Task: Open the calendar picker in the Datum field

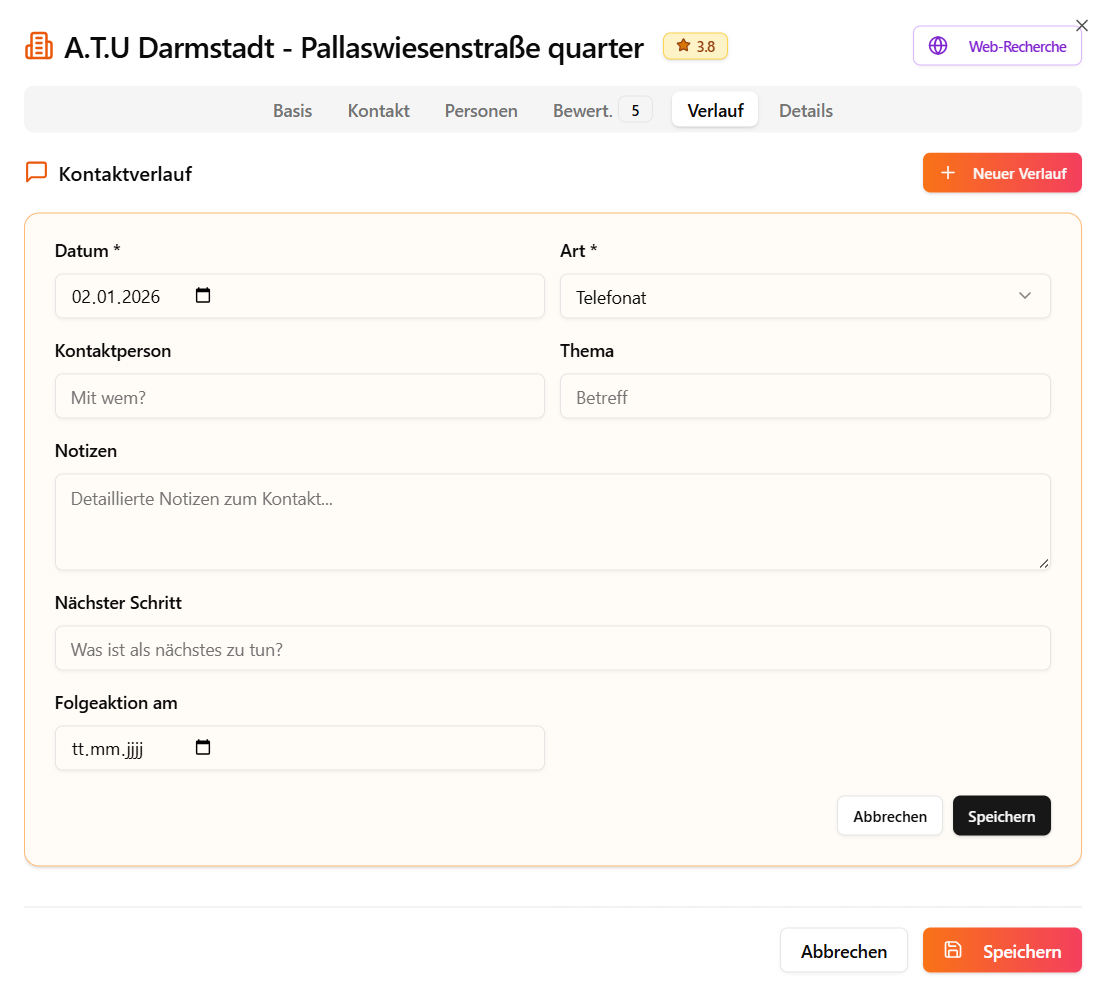Action: (203, 296)
